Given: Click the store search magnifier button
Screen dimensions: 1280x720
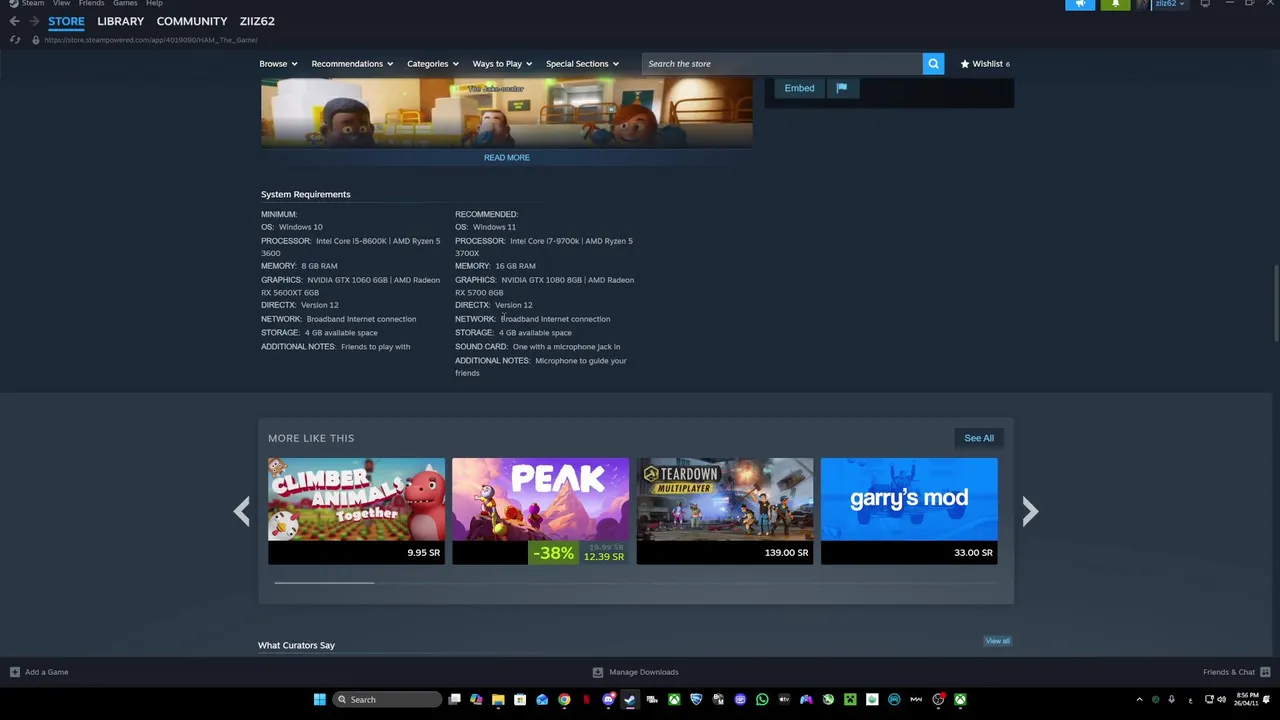Looking at the screenshot, I should click(933, 64).
